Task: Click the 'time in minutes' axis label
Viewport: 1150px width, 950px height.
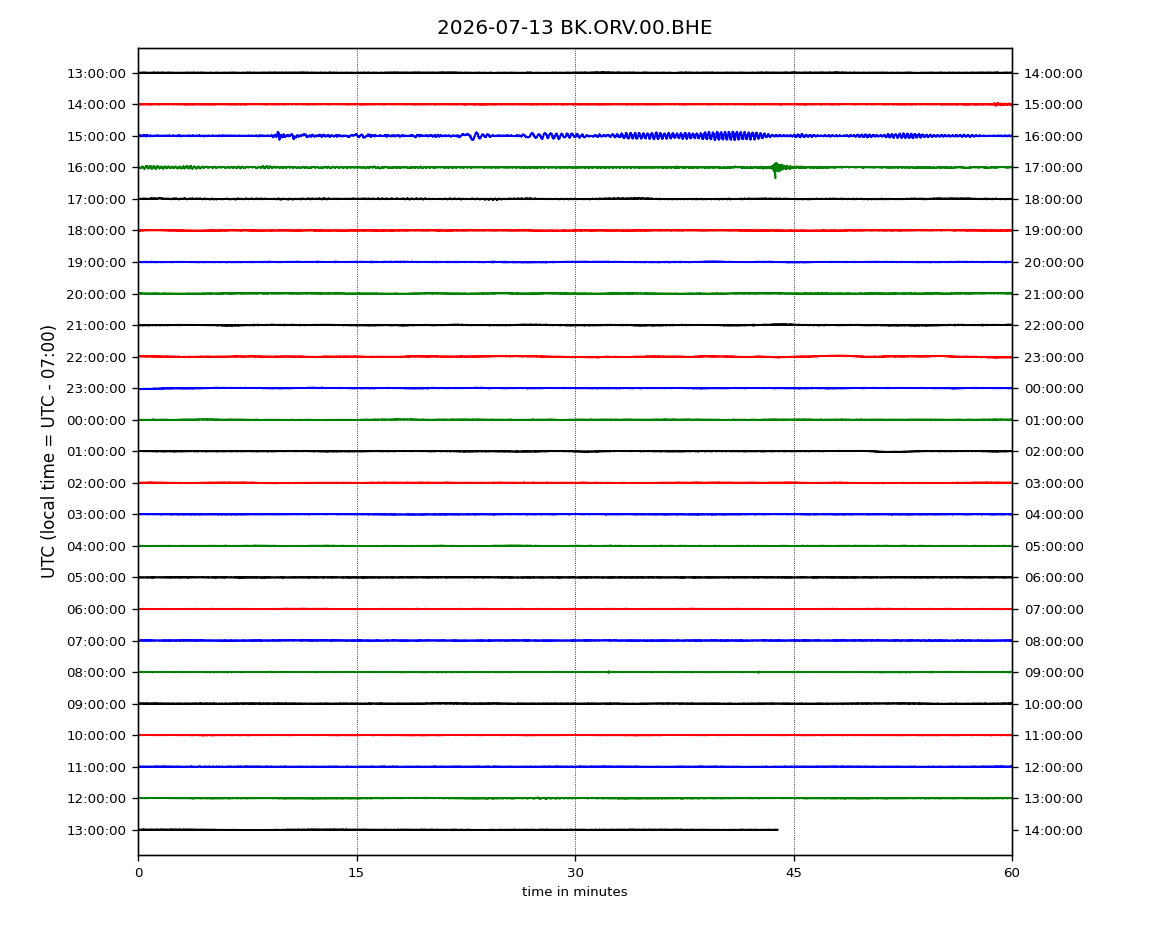Action: click(574, 892)
